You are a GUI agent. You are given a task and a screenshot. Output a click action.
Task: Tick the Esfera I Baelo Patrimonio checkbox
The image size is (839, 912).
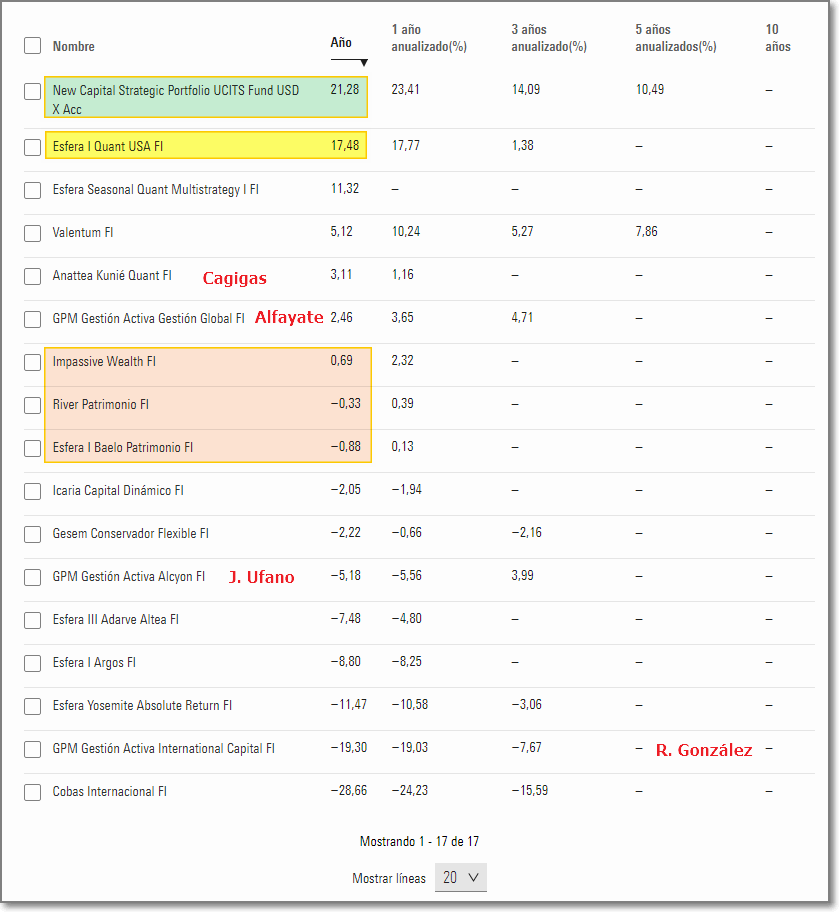coord(33,448)
